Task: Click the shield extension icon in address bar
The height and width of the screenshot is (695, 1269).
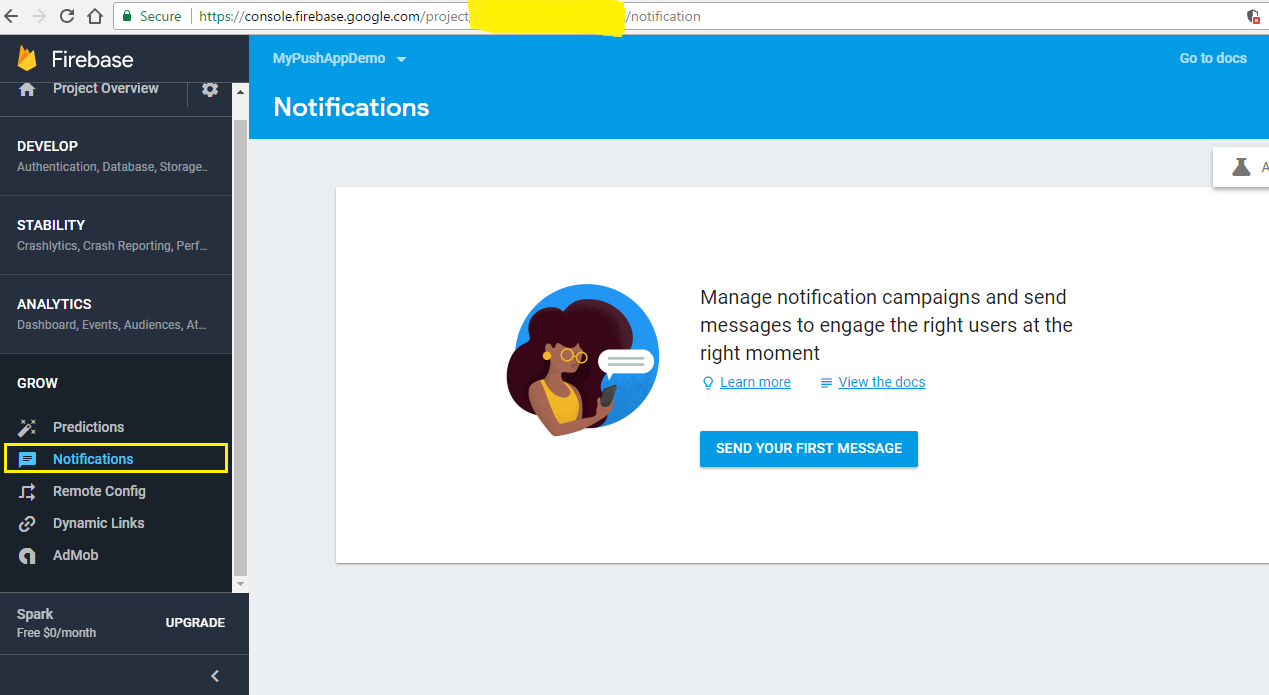Action: [x=1253, y=16]
